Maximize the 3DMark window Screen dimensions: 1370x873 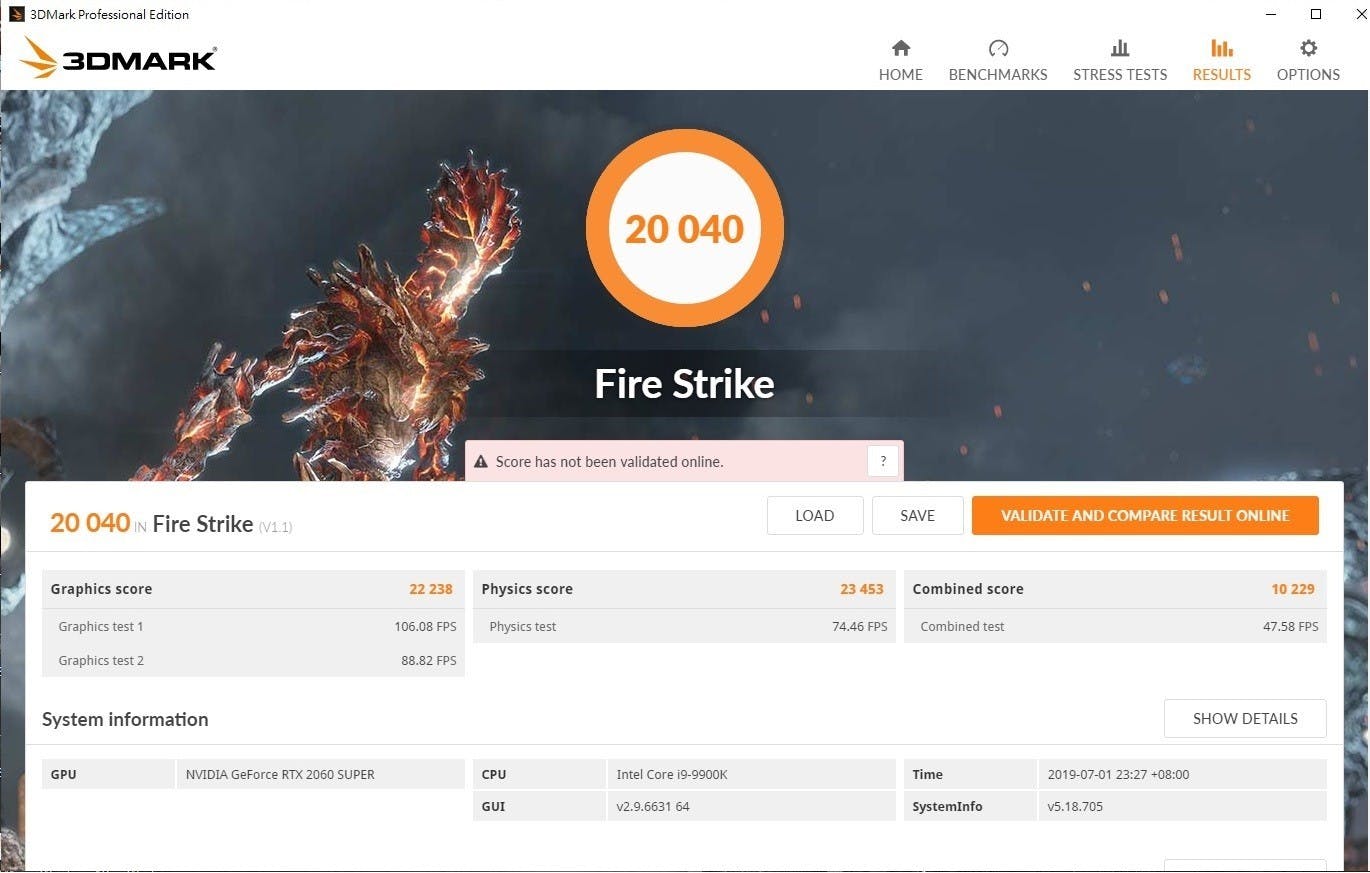point(1316,14)
